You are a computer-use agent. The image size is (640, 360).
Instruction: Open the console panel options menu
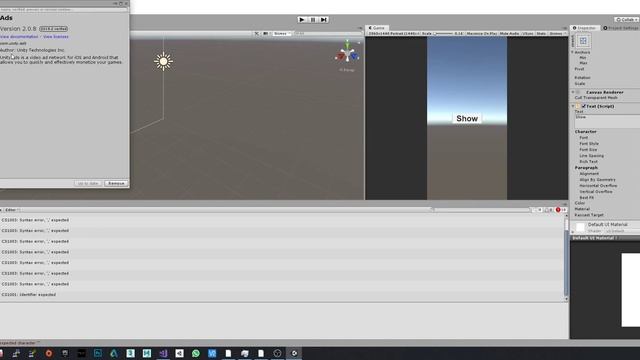coord(565,204)
